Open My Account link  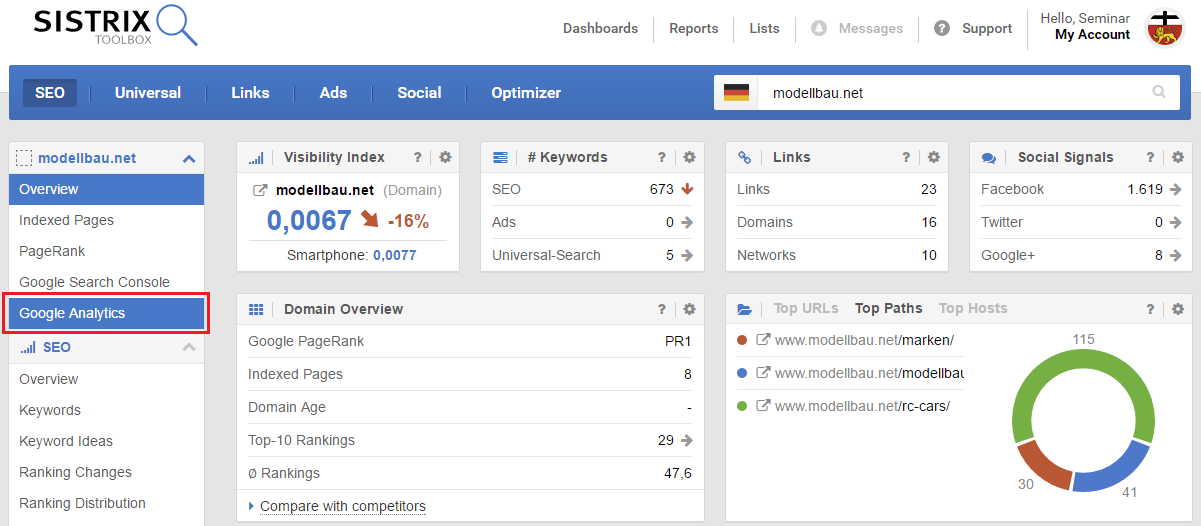point(1092,34)
